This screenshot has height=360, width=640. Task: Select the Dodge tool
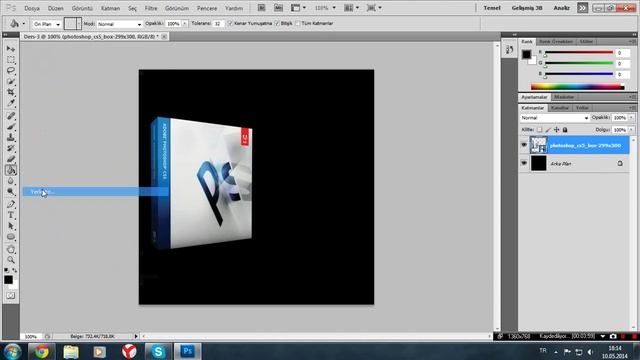click(x=11, y=192)
